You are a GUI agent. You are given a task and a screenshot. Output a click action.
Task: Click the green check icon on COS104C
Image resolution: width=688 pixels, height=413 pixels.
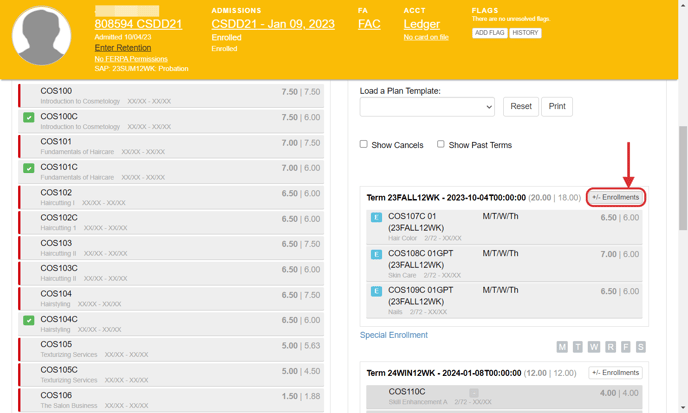pyautogui.click(x=29, y=321)
